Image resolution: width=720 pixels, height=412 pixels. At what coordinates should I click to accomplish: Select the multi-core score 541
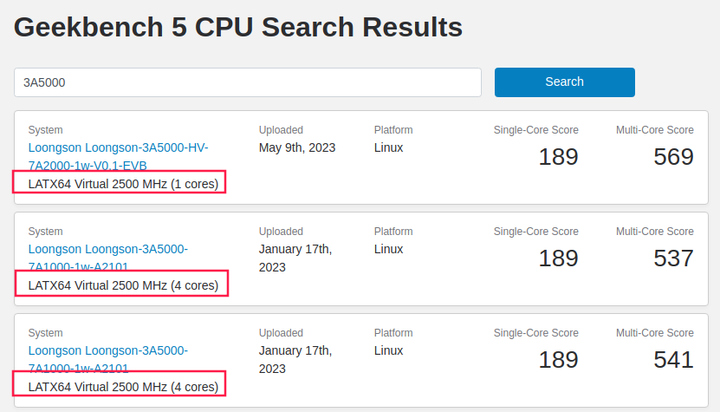(673, 360)
